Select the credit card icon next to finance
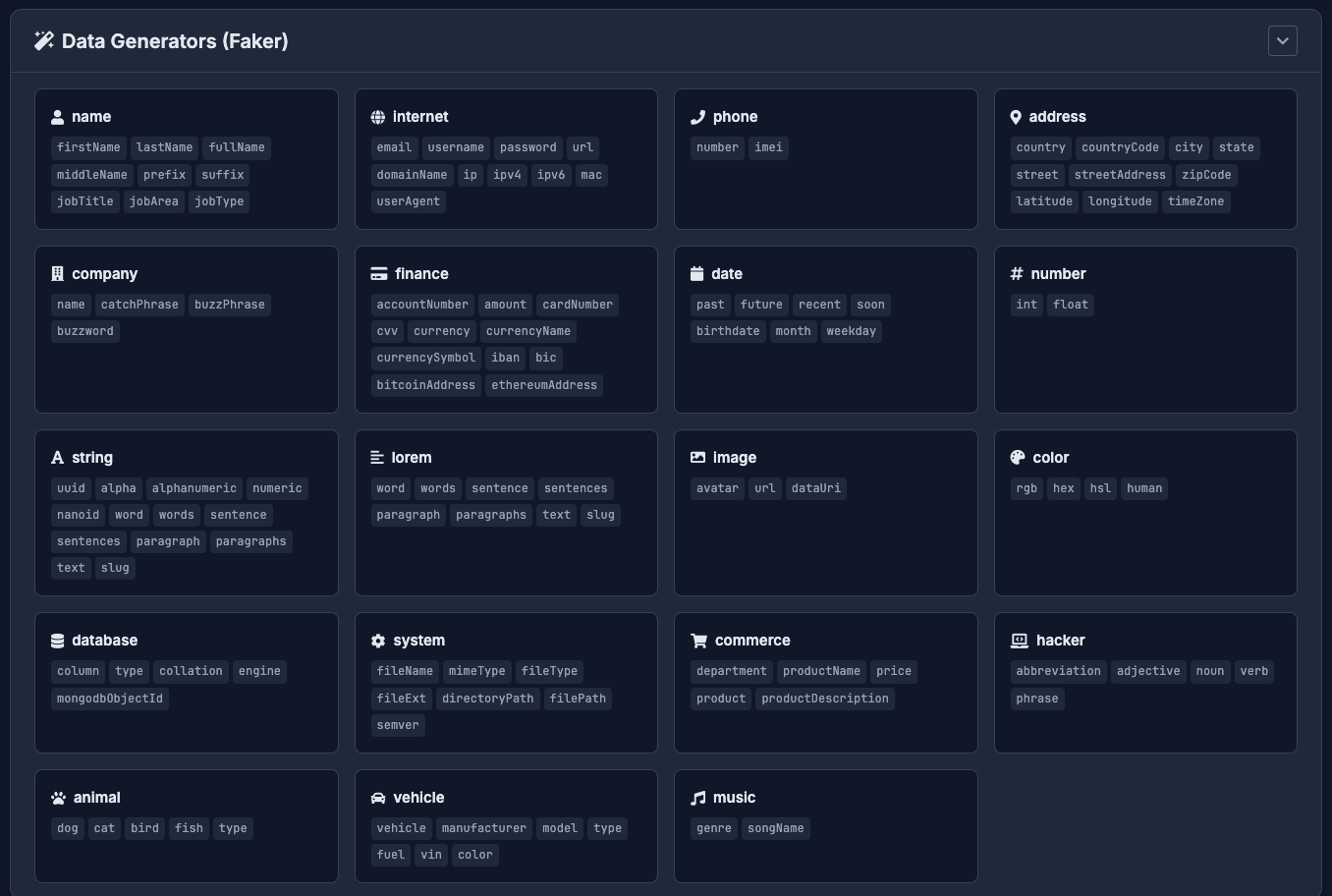 point(378,273)
